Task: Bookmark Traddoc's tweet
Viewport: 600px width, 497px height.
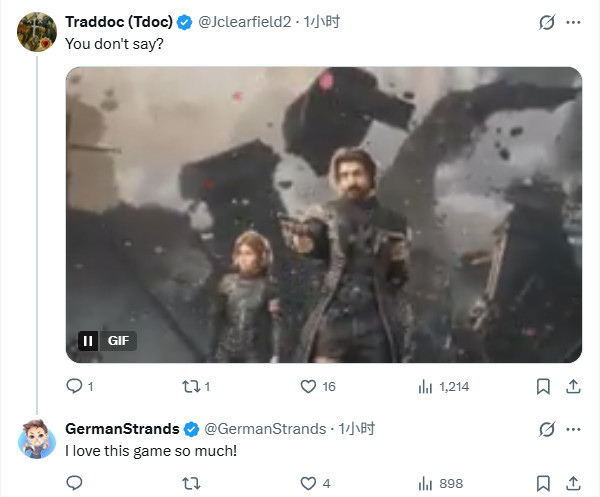Action: 543,386
